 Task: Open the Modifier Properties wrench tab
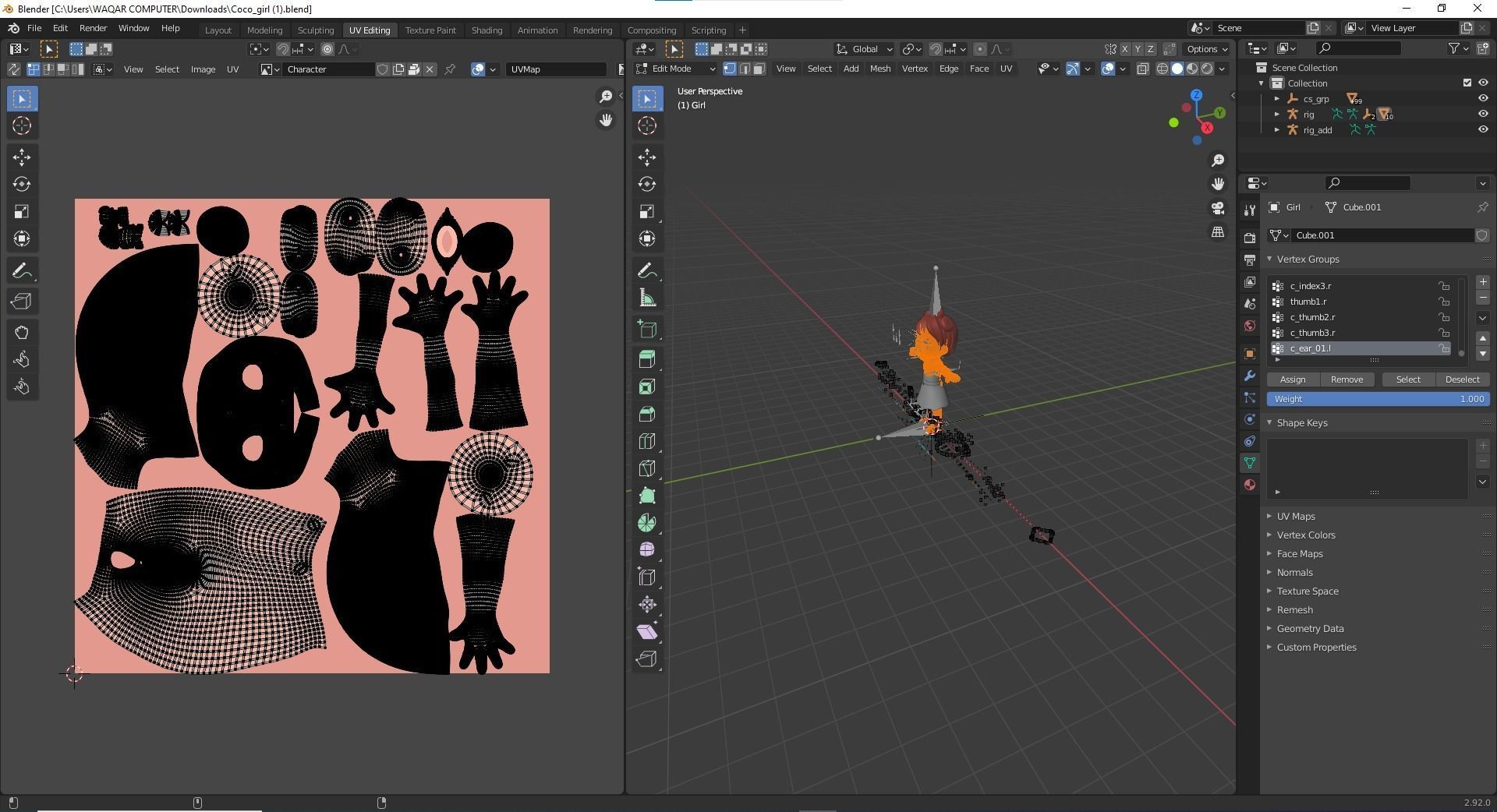[1250, 376]
